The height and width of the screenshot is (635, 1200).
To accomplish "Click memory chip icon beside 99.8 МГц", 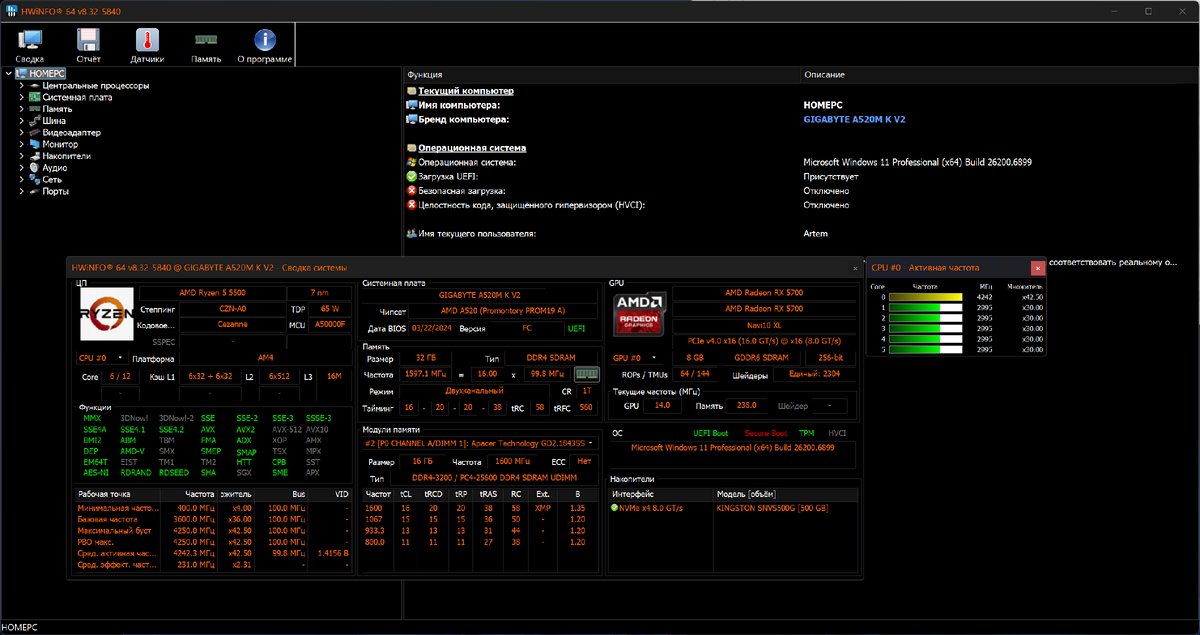I will [x=586, y=373].
